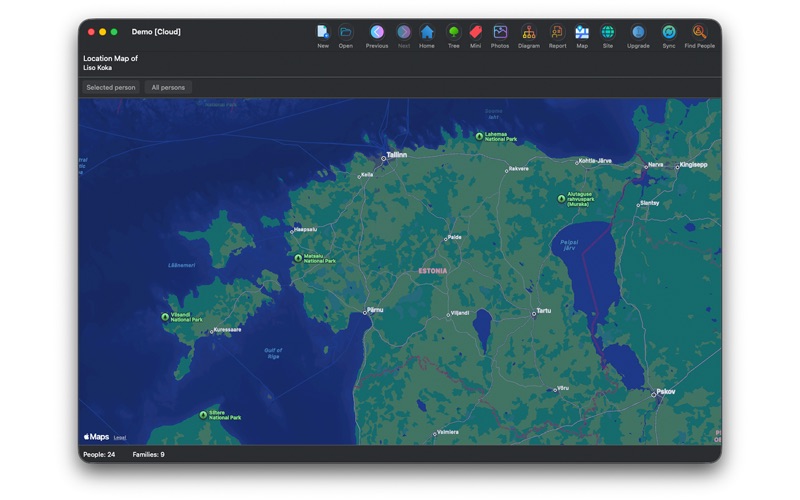
Task: Select the Tartu city label
Action: 543,310
